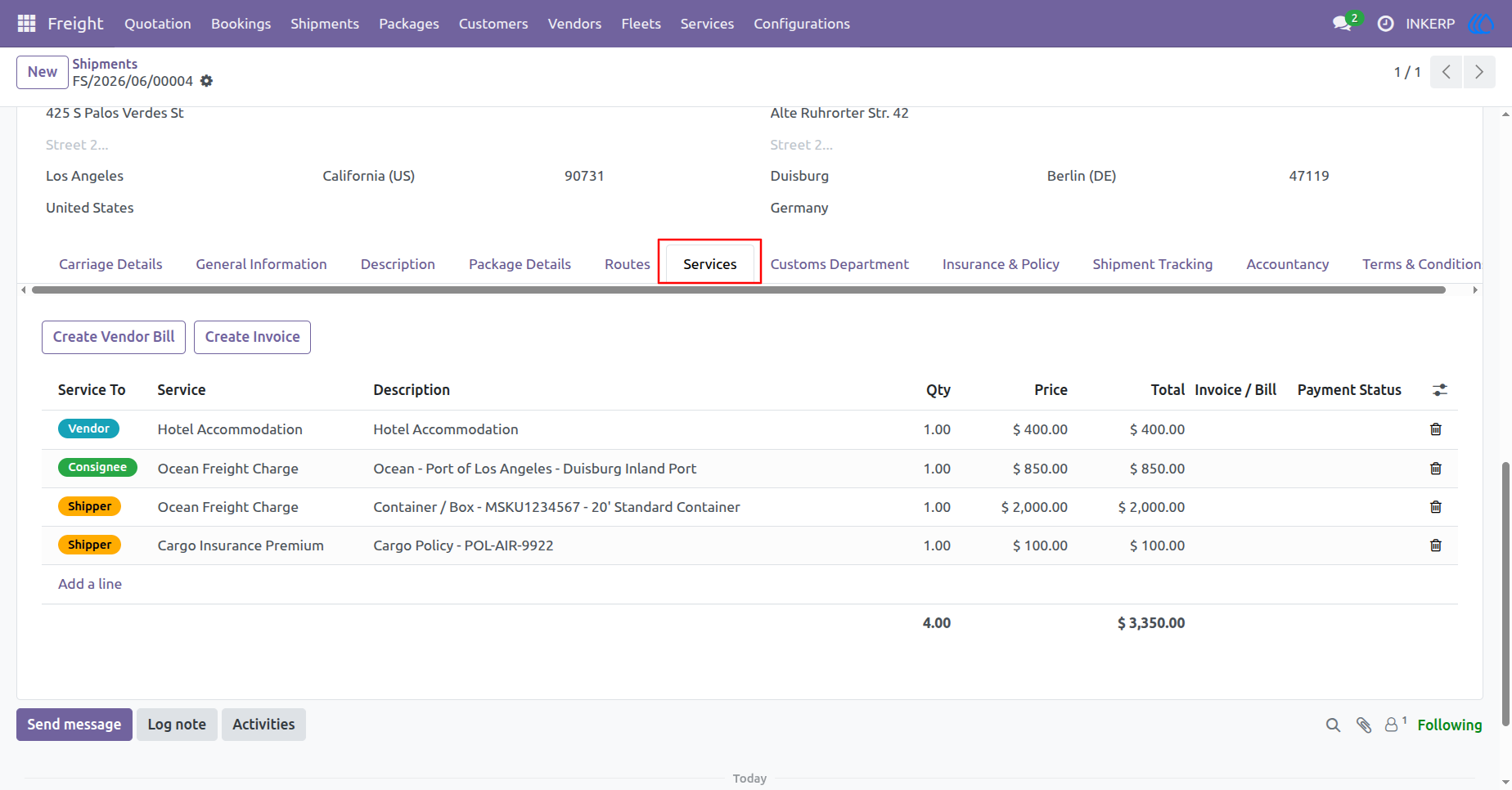Open the optional columns adjust settings
Viewport: 1512px width, 790px height.
click(1440, 390)
